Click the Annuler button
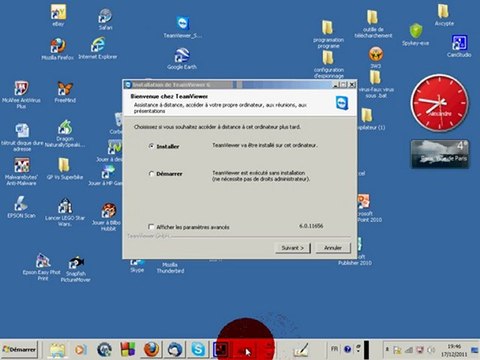Image resolution: width=480 pixels, height=360 pixels. pos(333,248)
